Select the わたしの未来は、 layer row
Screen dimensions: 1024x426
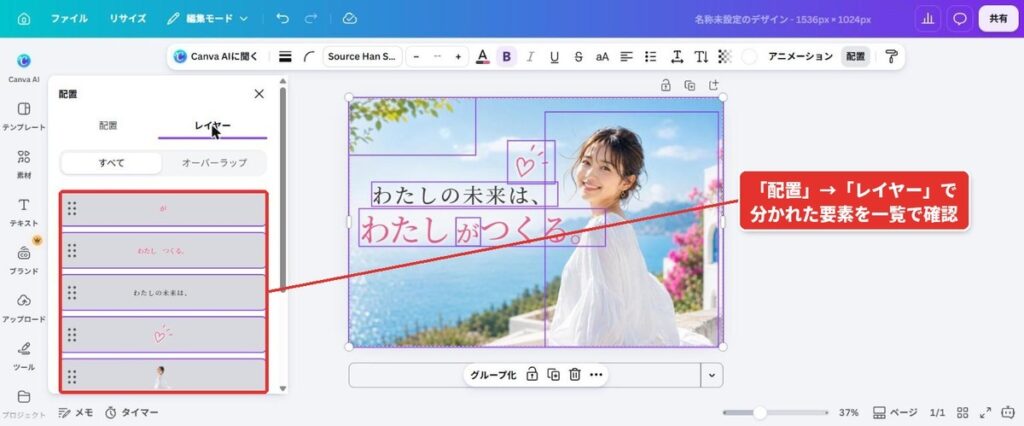163,293
